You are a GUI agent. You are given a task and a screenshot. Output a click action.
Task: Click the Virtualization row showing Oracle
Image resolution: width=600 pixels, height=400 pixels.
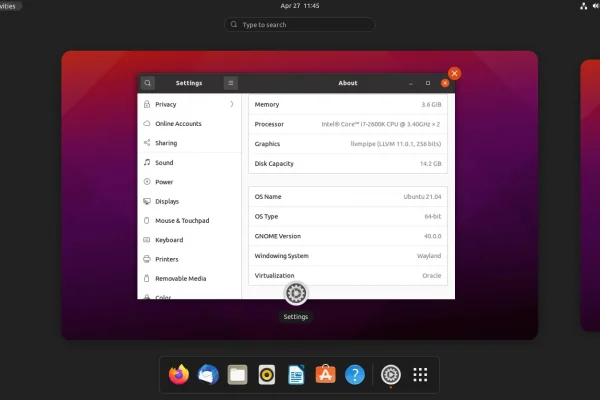point(348,275)
